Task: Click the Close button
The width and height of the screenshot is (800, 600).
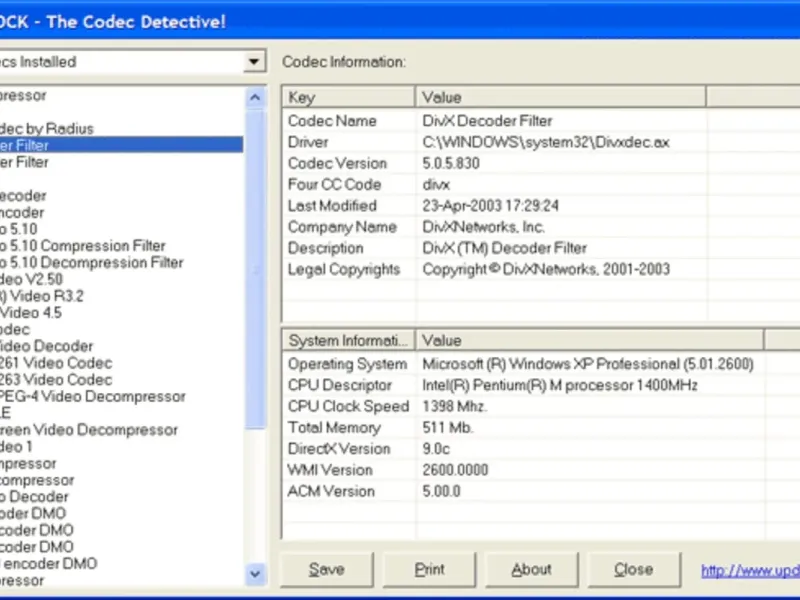Action: click(634, 569)
